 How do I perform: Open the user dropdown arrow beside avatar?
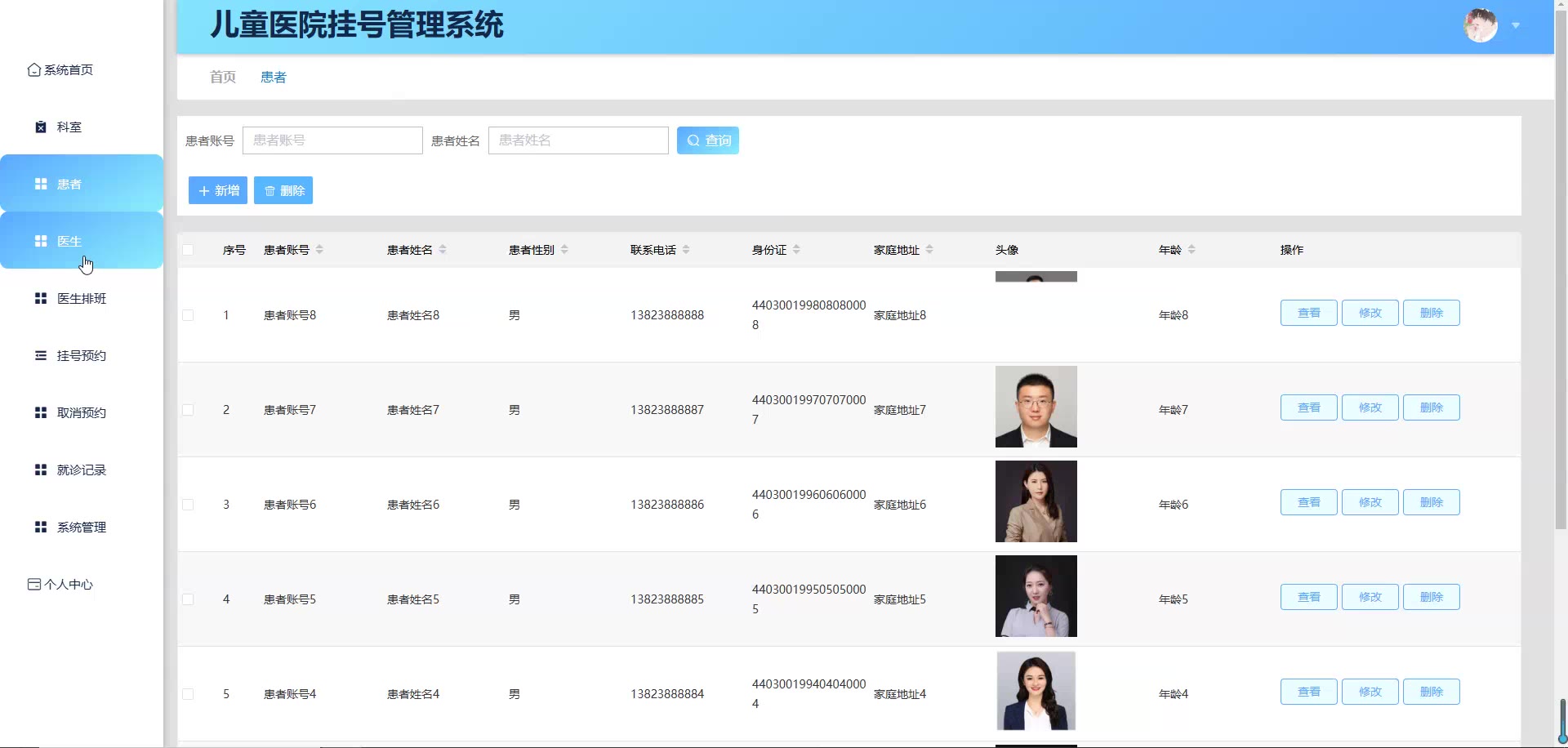pyautogui.click(x=1516, y=26)
